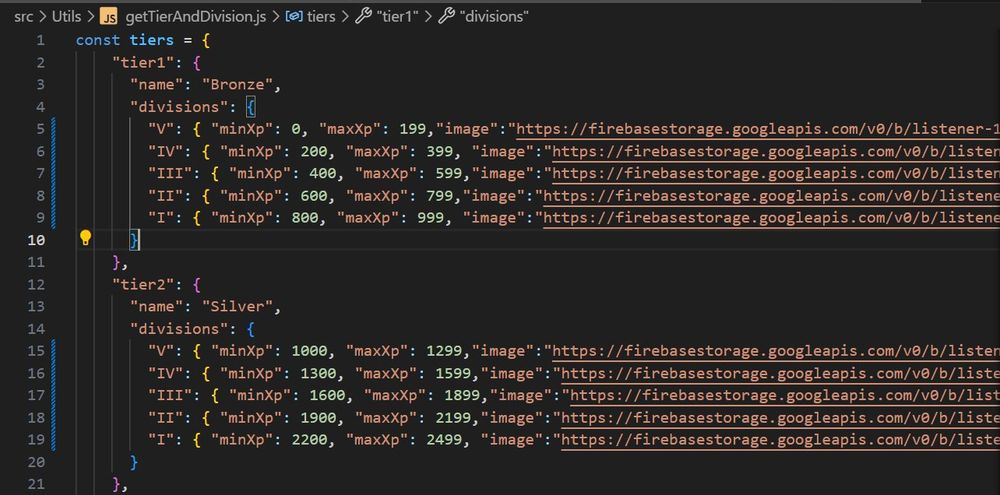The height and width of the screenshot is (495, 1000).
Task: Click "name" key on line 13
Action: 156,307
